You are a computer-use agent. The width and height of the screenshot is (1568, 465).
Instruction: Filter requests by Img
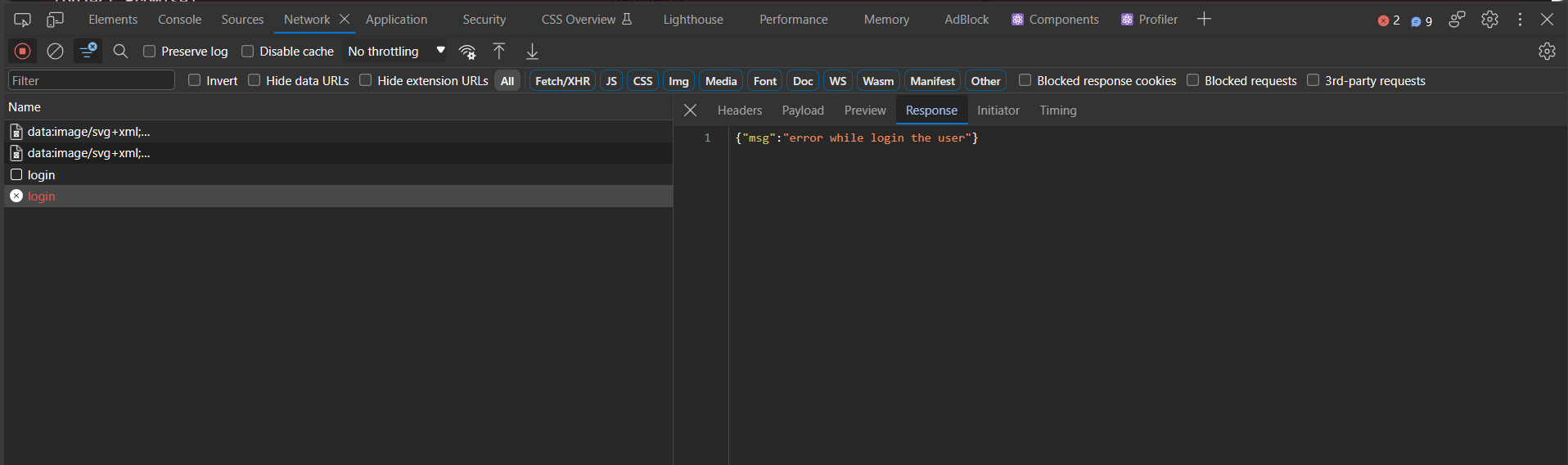point(678,81)
